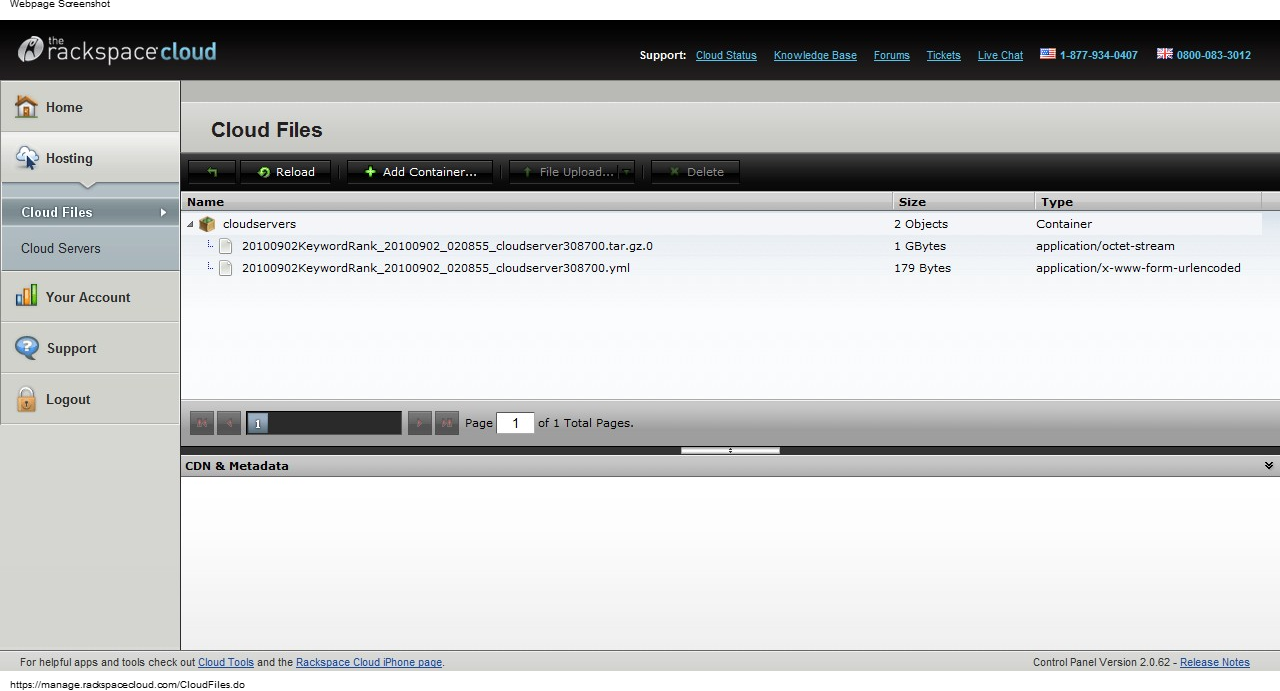
Task: Click the "application/x-www-form-urlencoded" type cell
Action: click(1138, 268)
